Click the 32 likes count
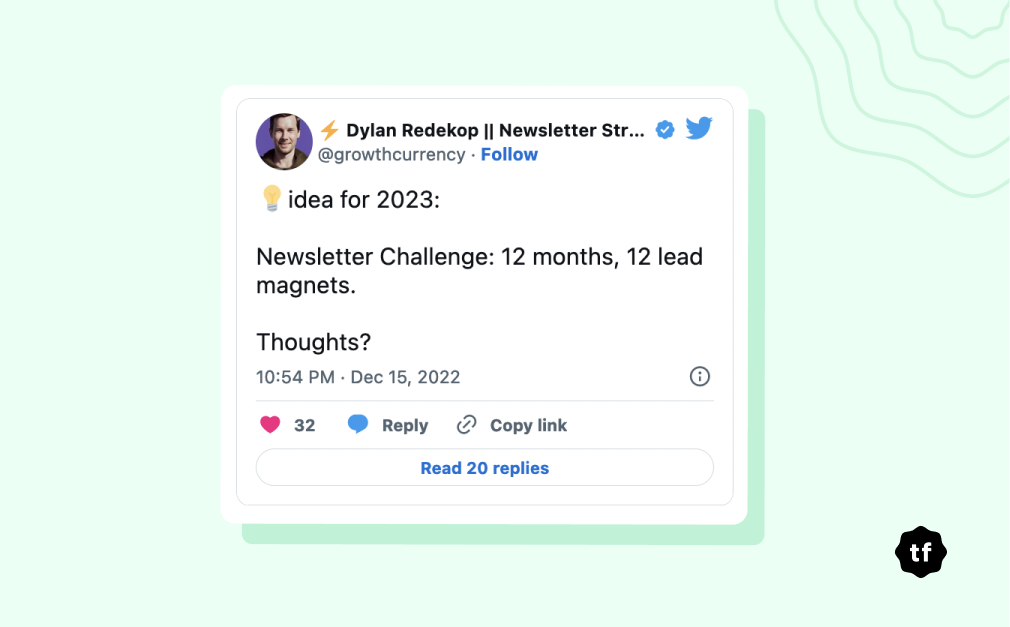The image size is (1010, 627). [305, 425]
